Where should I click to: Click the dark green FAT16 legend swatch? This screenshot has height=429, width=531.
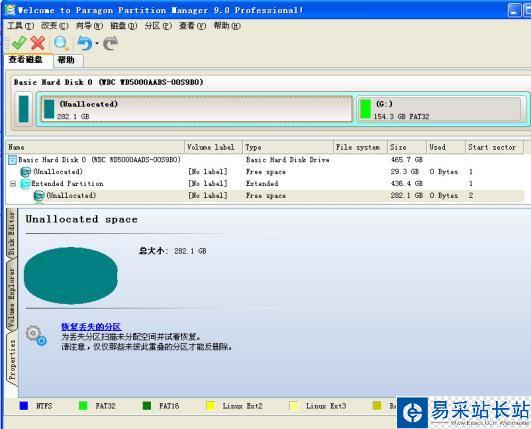[147, 406]
